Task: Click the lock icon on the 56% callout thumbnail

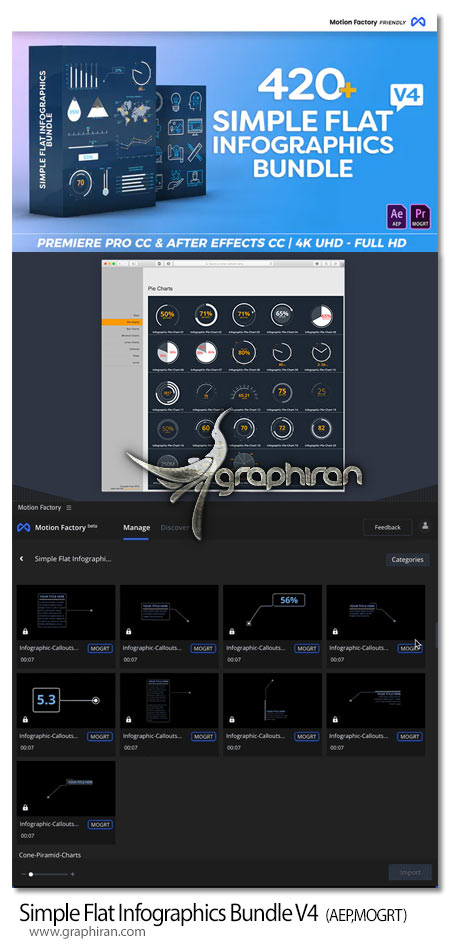Action: (232, 632)
